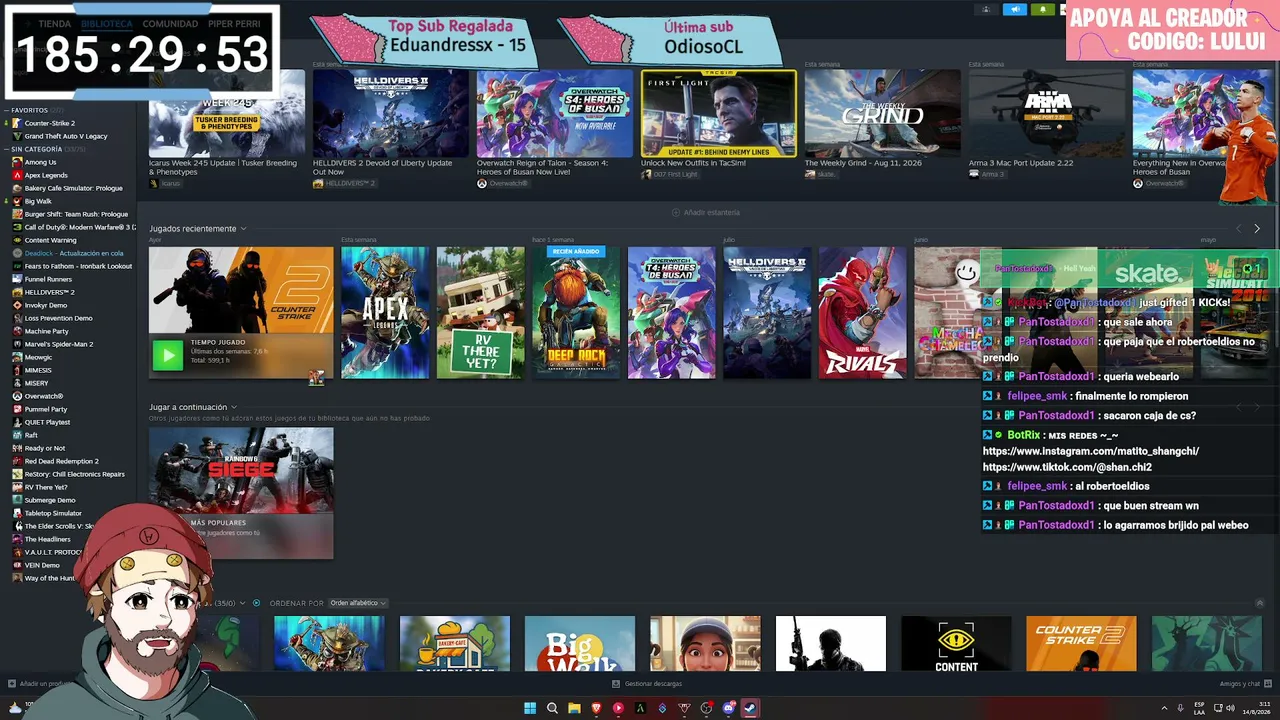
Task: Switch to Steam on the taskbar
Action: [750, 708]
